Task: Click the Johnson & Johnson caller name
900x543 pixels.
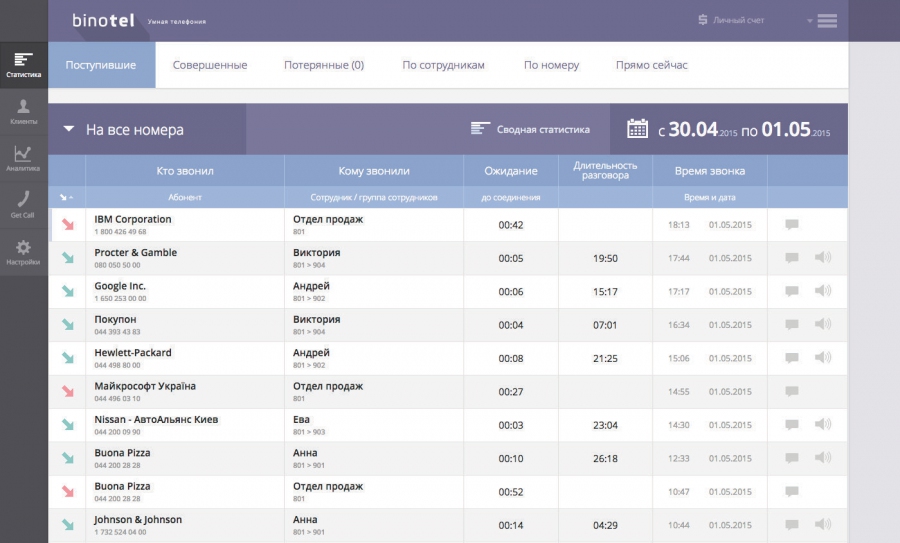Action: coord(138,519)
